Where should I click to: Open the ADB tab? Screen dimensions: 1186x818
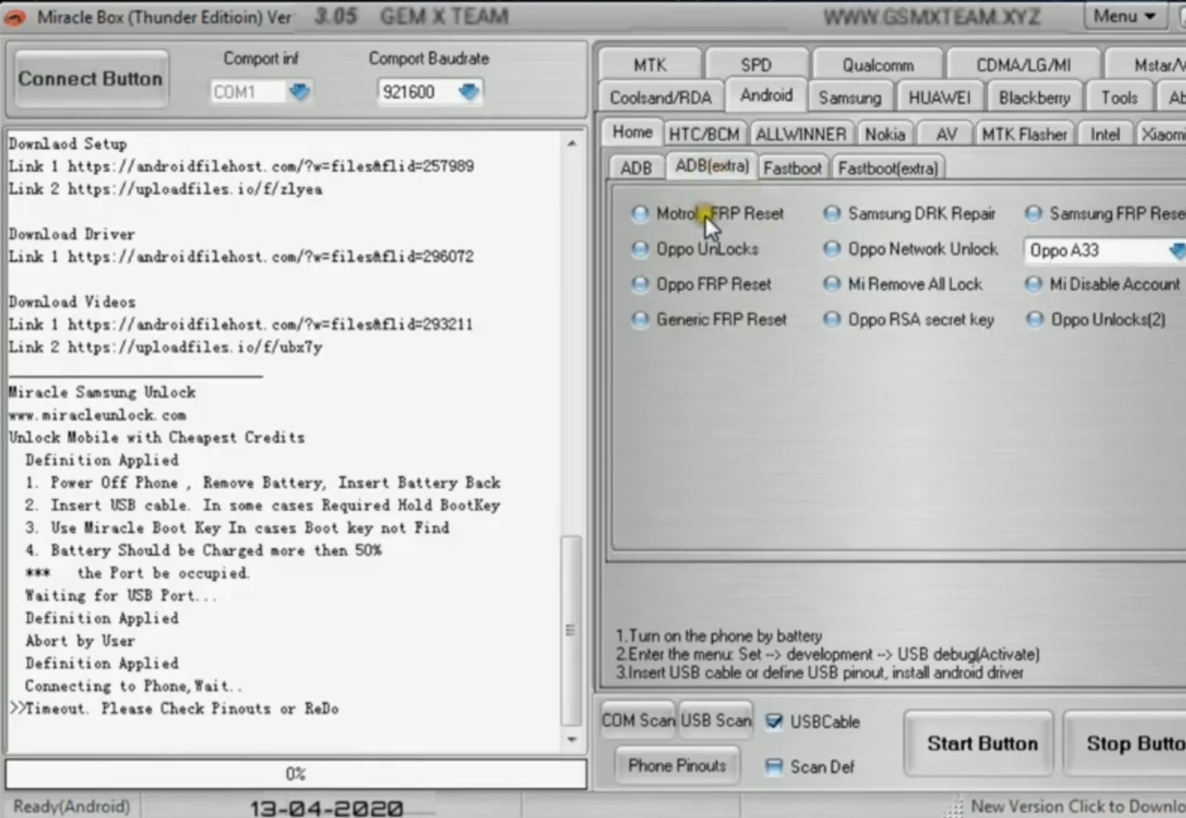tap(636, 168)
